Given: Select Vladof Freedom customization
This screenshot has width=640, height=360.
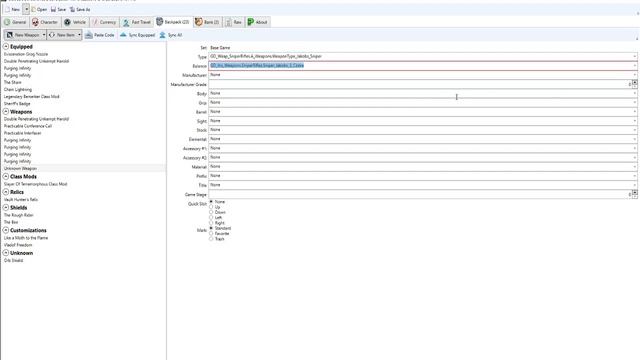Looking at the screenshot, I should 18,245.
